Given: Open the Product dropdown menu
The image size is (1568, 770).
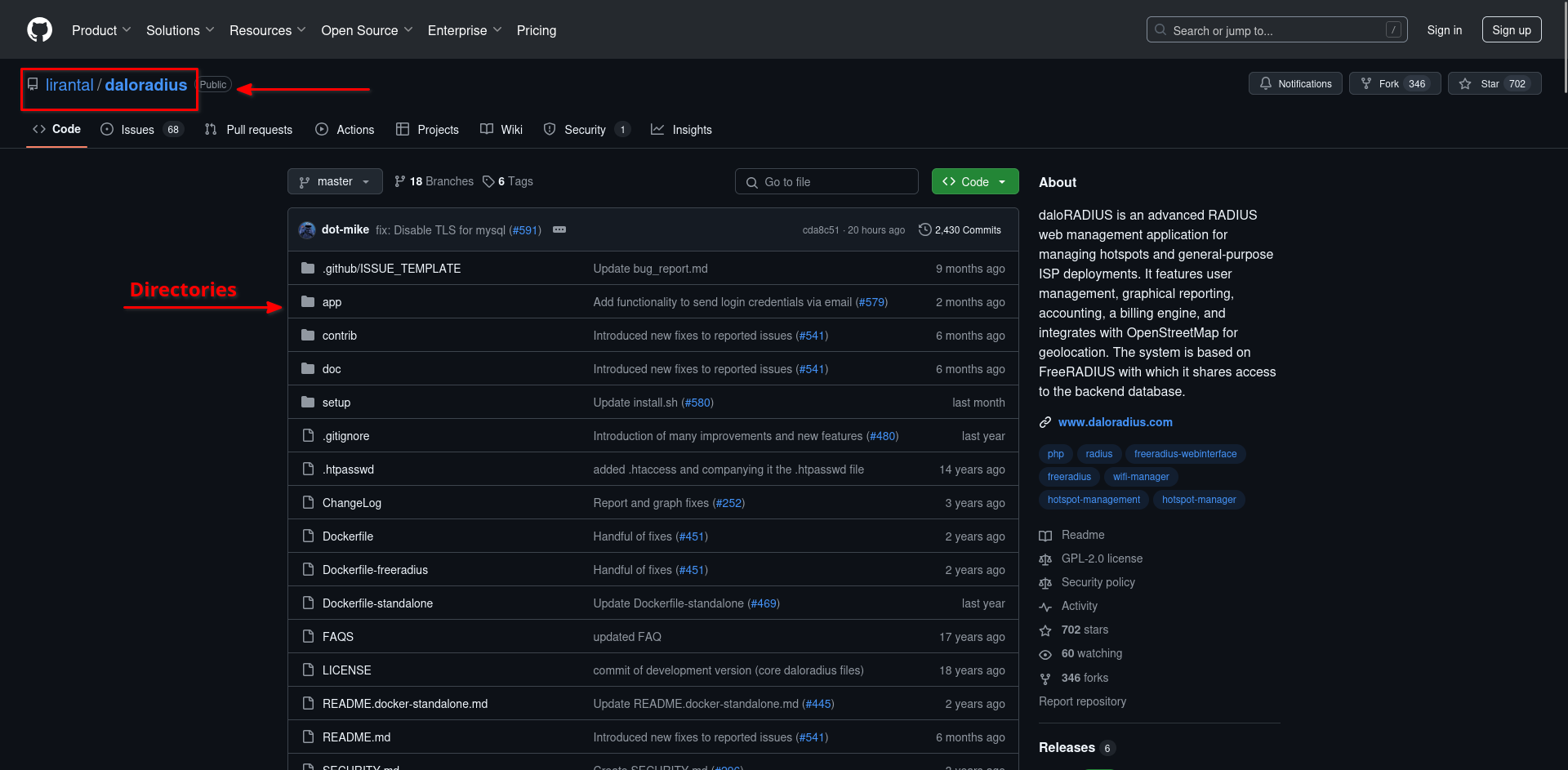Looking at the screenshot, I should 101,30.
